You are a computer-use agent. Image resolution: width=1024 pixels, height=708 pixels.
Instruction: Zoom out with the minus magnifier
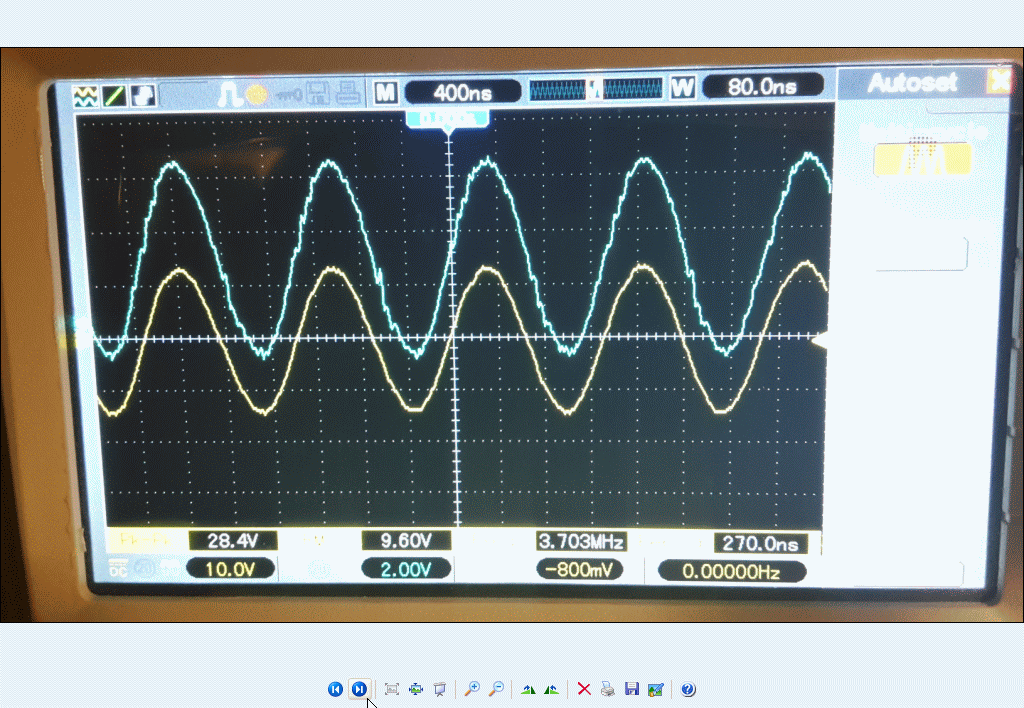coord(495,689)
